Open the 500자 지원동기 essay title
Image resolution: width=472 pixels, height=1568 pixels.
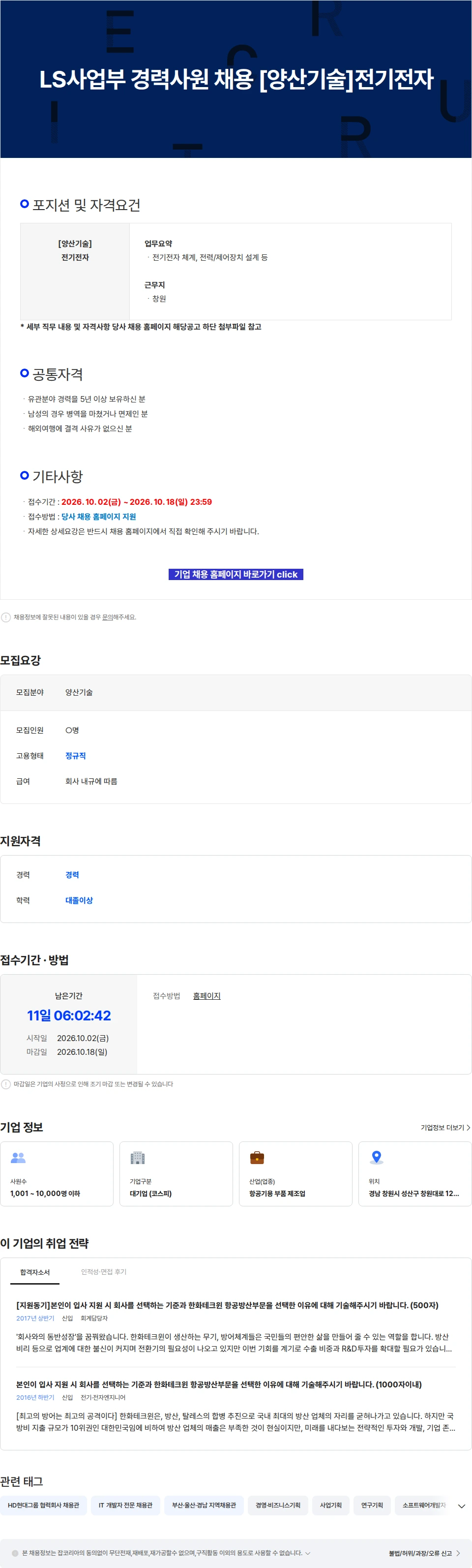(227, 1305)
